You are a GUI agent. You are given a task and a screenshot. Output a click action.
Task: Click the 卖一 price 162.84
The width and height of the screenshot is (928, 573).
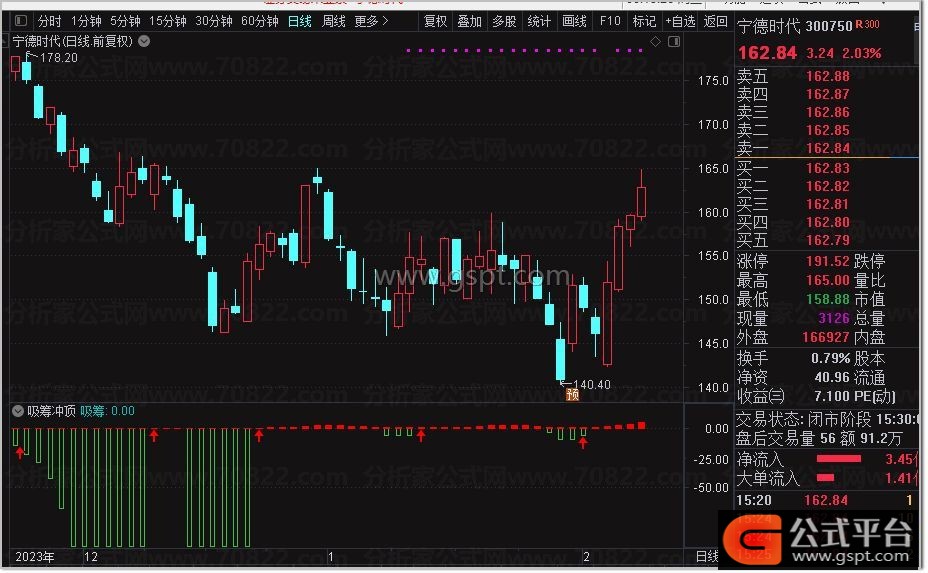coord(827,148)
